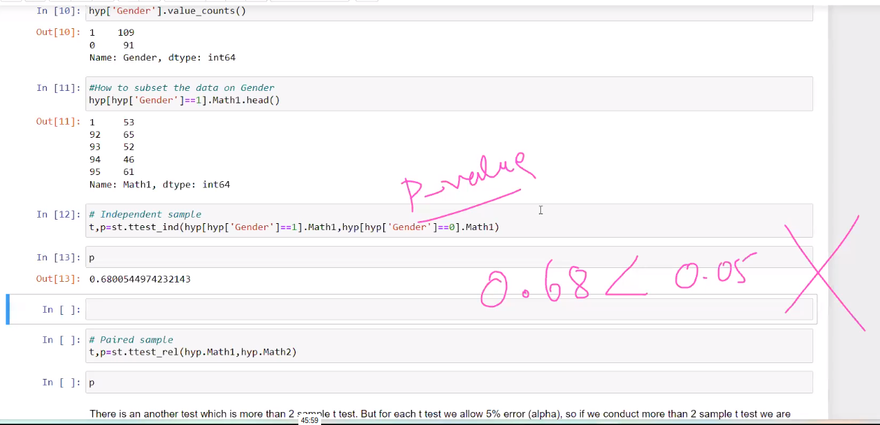
Task: Click the blue selection bar of empty cell
Action: (8, 310)
